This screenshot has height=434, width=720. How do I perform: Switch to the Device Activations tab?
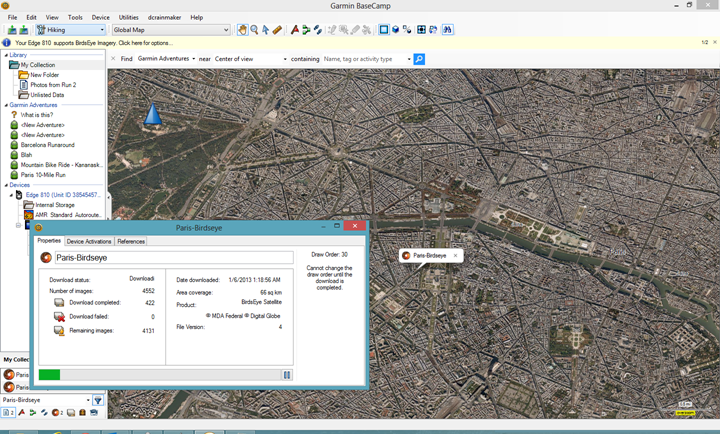click(89, 242)
